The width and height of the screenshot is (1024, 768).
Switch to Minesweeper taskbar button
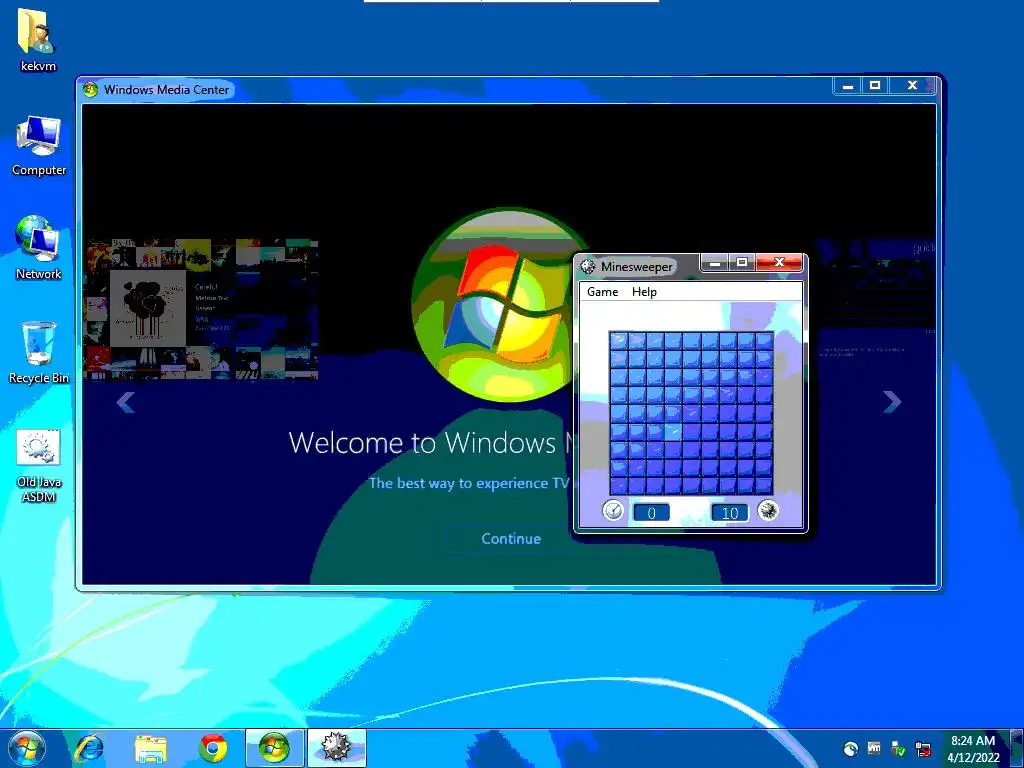[x=336, y=748]
